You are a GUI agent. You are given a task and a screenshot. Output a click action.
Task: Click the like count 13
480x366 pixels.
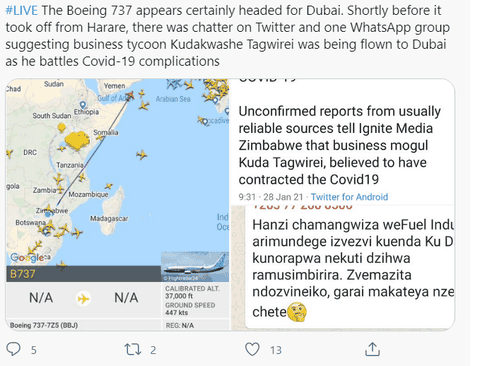[x=276, y=350]
